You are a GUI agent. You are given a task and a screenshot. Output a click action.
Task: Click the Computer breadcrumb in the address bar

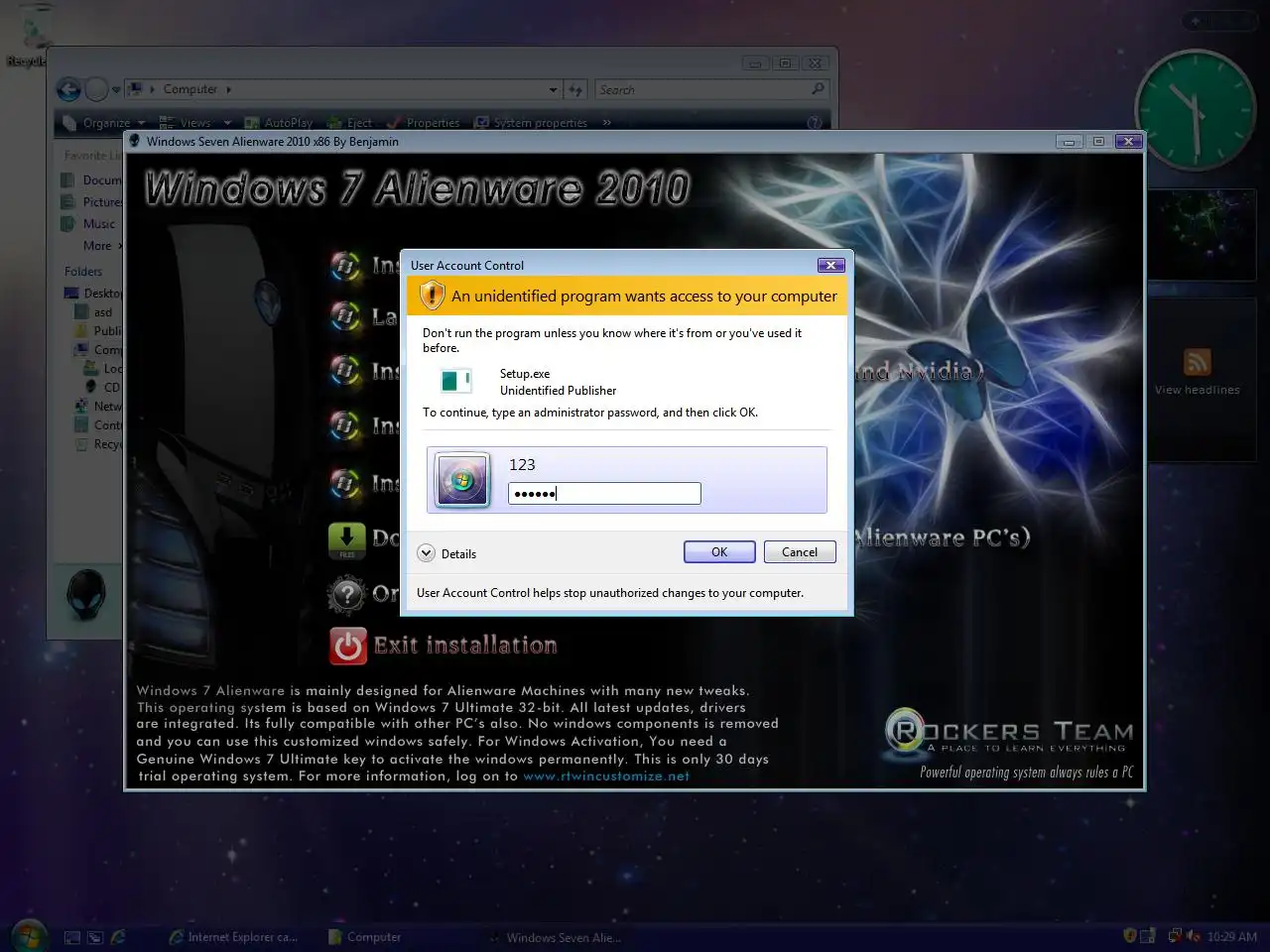point(190,89)
